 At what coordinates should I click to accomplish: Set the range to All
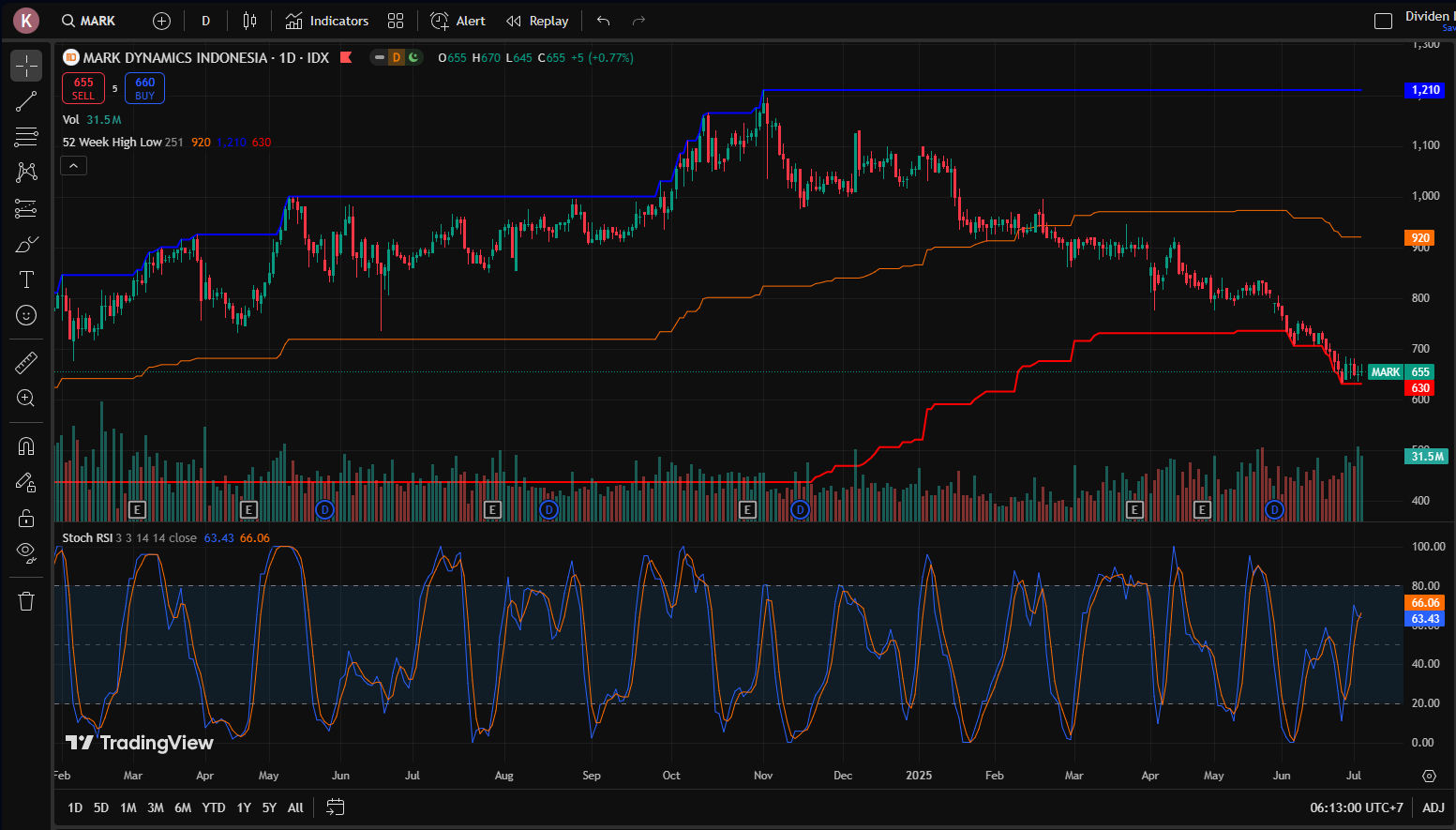click(x=295, y=807)
